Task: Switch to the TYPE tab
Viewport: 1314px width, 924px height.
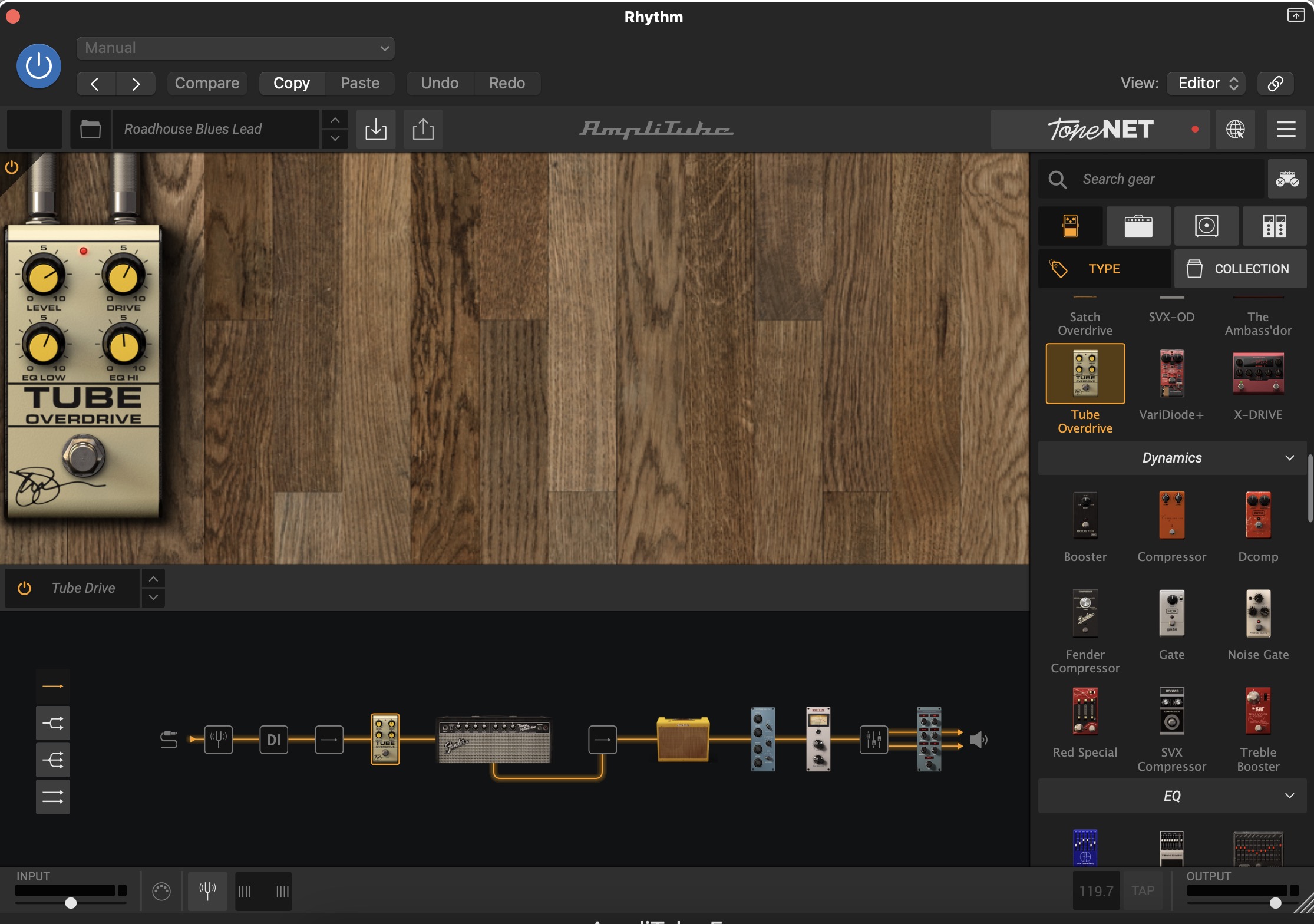Action: point(1104,269)
